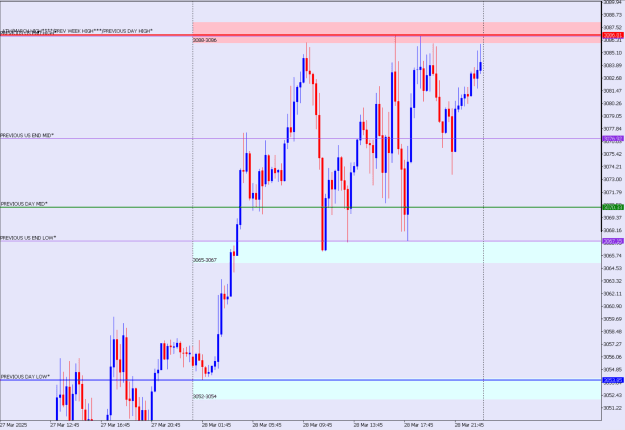Click the 3077.84 price axis value
This screenshot has height=430, width=625.
(x=613, y=129)
